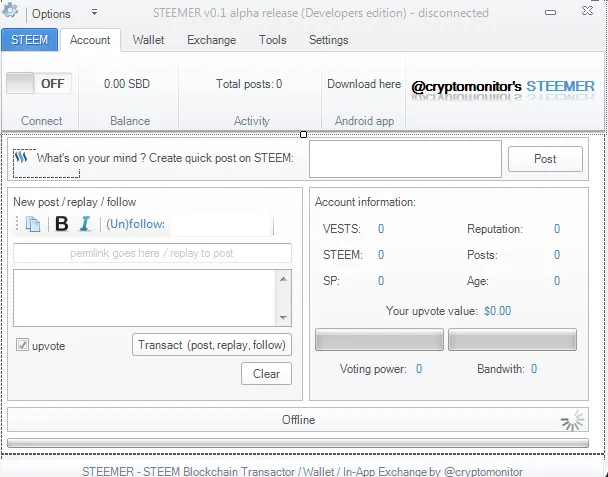Open the Wallet tab
This screenshot has height=477, width=608.
(x=149, y=40)
